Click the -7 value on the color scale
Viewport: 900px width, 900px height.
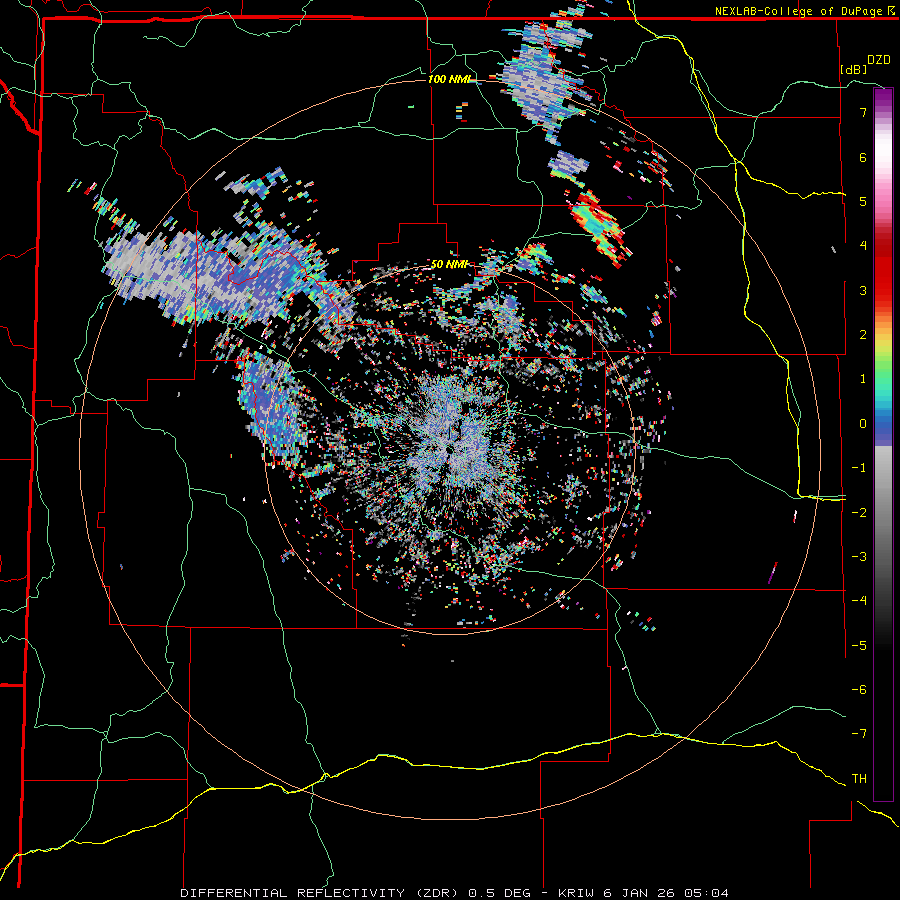tap(859, 734)
